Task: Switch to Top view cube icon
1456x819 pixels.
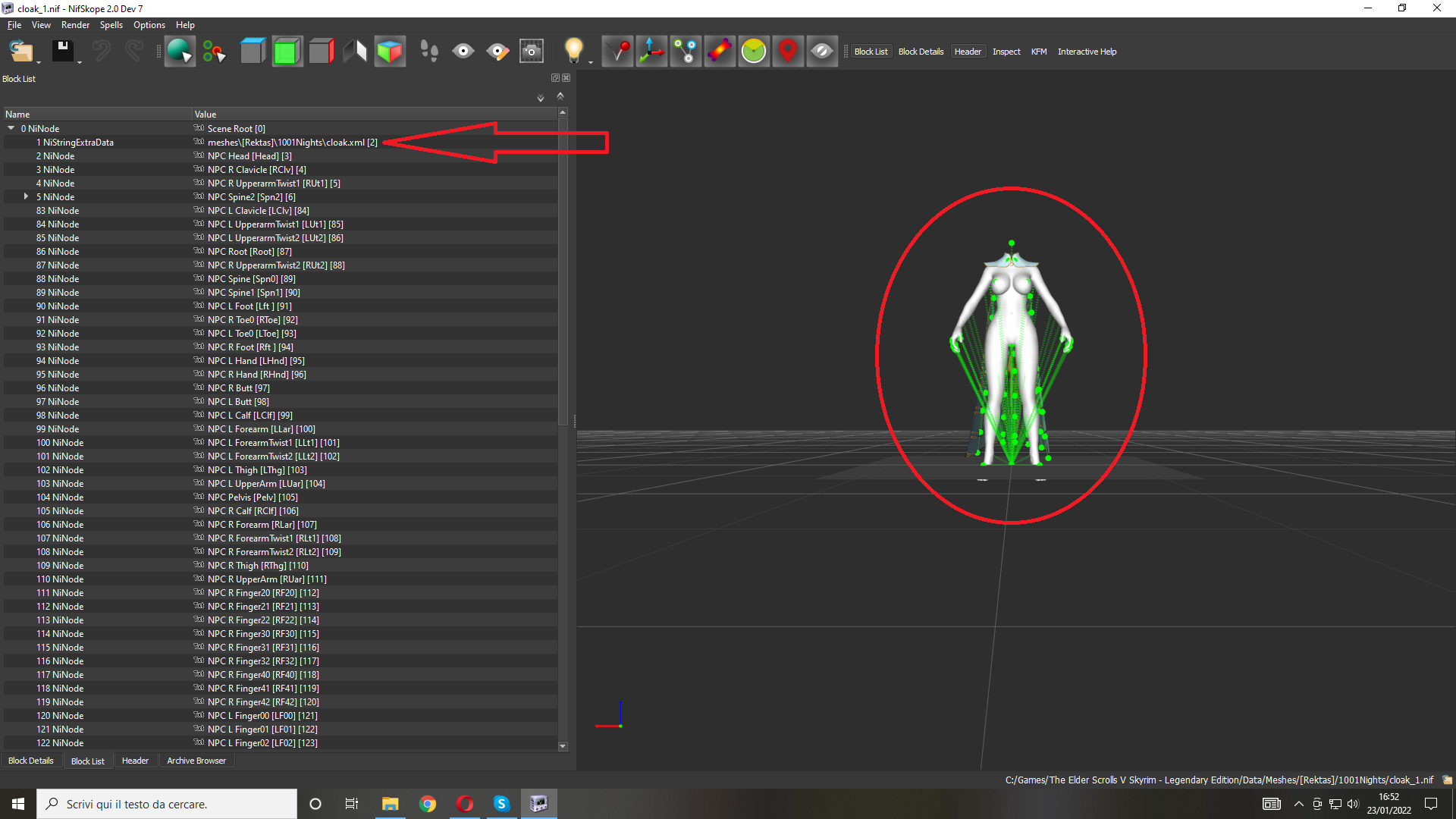Action: point(253,52)
